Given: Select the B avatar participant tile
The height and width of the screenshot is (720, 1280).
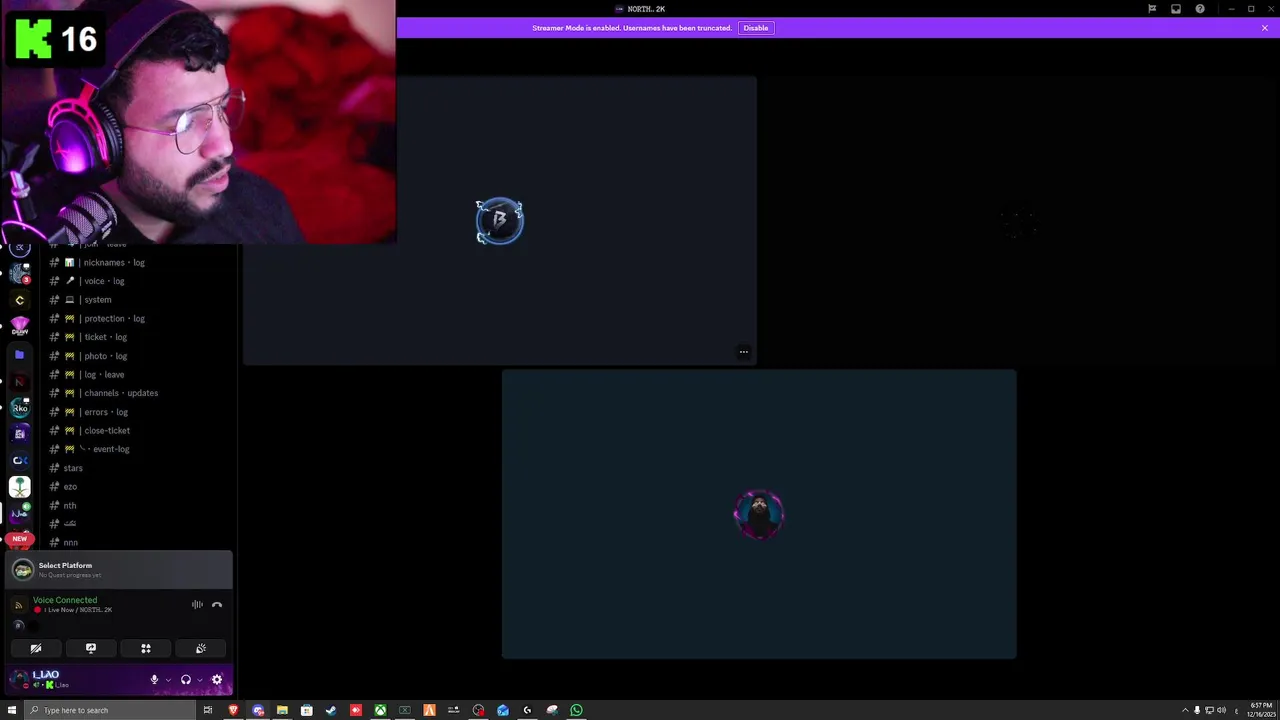Looking at the screenshot, I should 499,221.
